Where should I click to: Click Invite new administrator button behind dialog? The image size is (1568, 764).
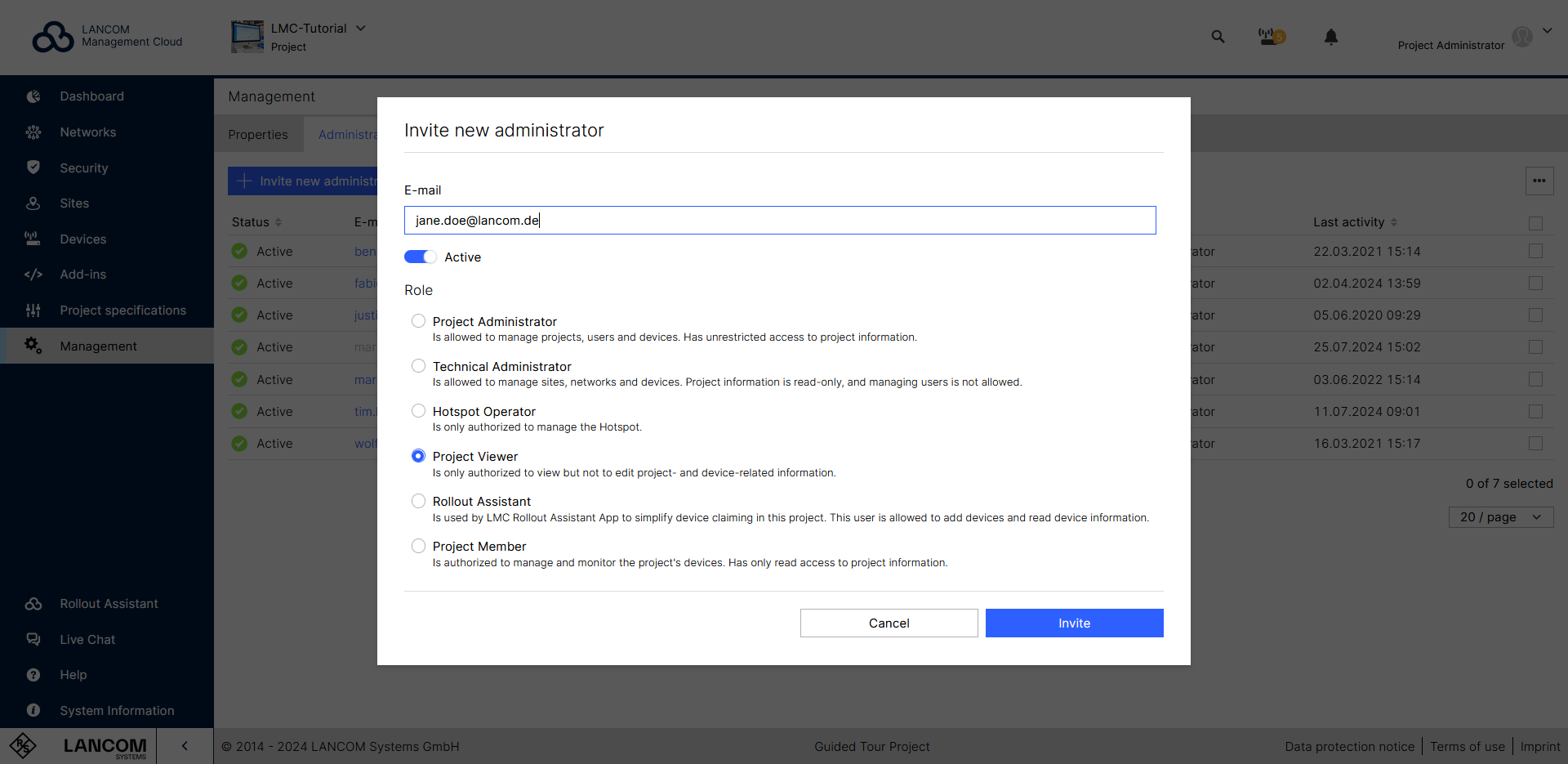303,181
